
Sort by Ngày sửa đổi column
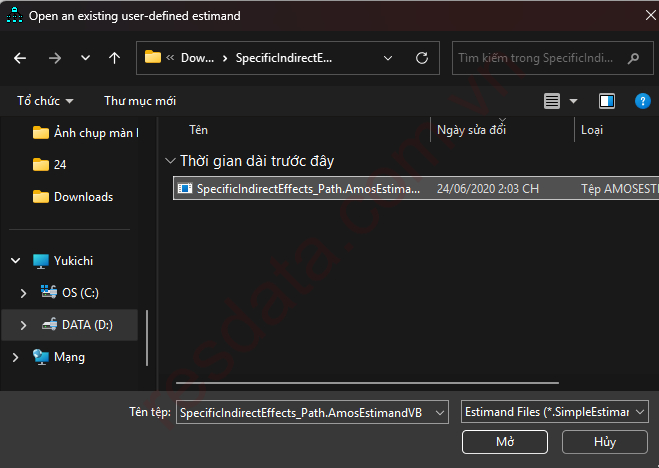point(472,130)
